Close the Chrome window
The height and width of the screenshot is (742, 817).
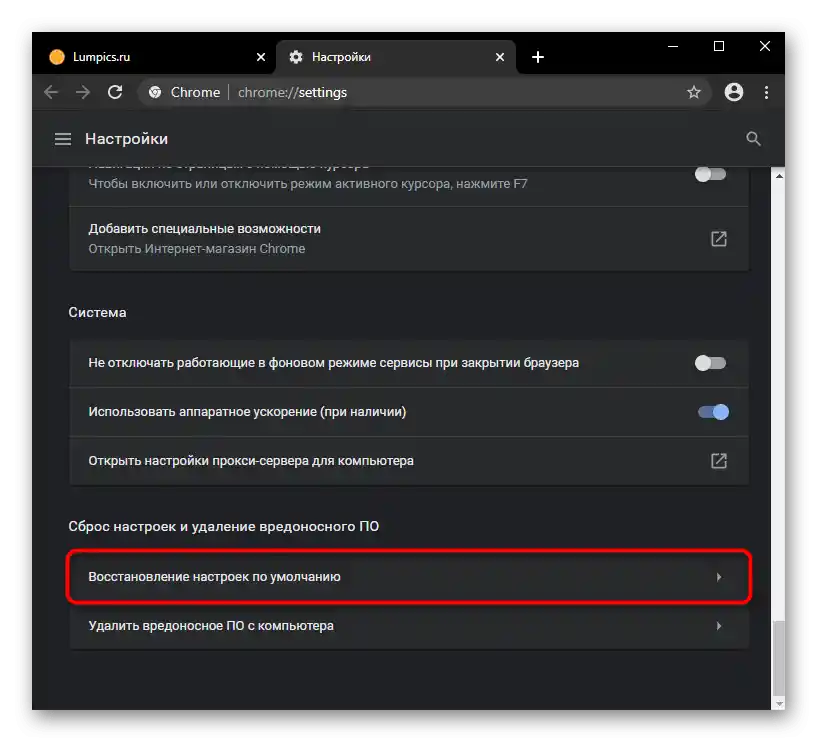(x=764, y=46)
